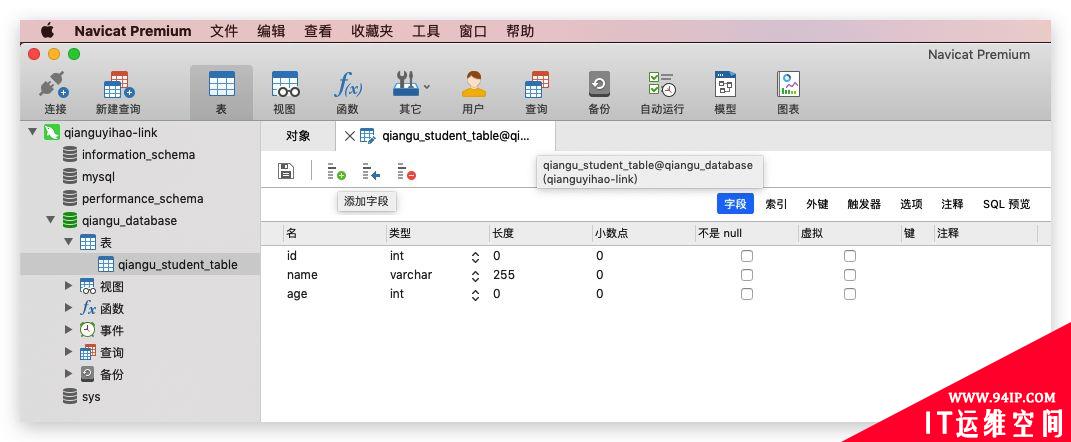Click the 备份 backup toolbar icon
The width and height of the screenshot is (1071, 442).
click(599, 92)
